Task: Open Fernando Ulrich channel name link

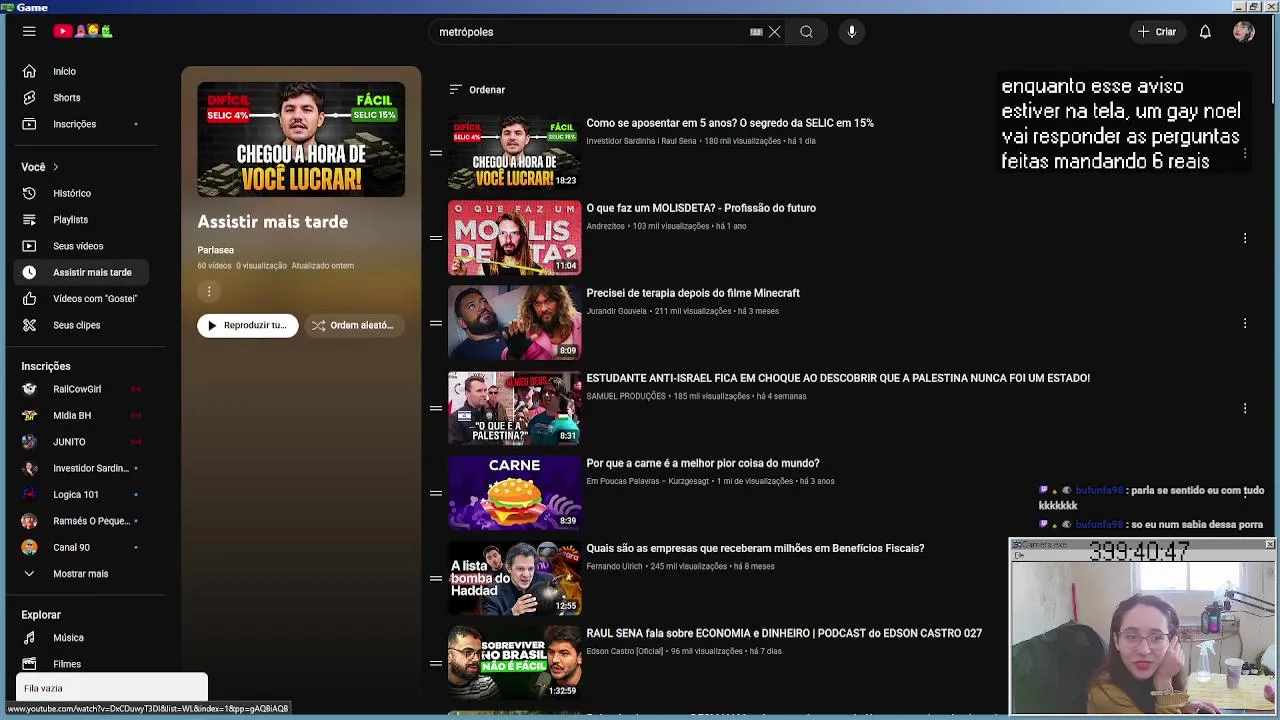Action: click(x=614, y=566)
